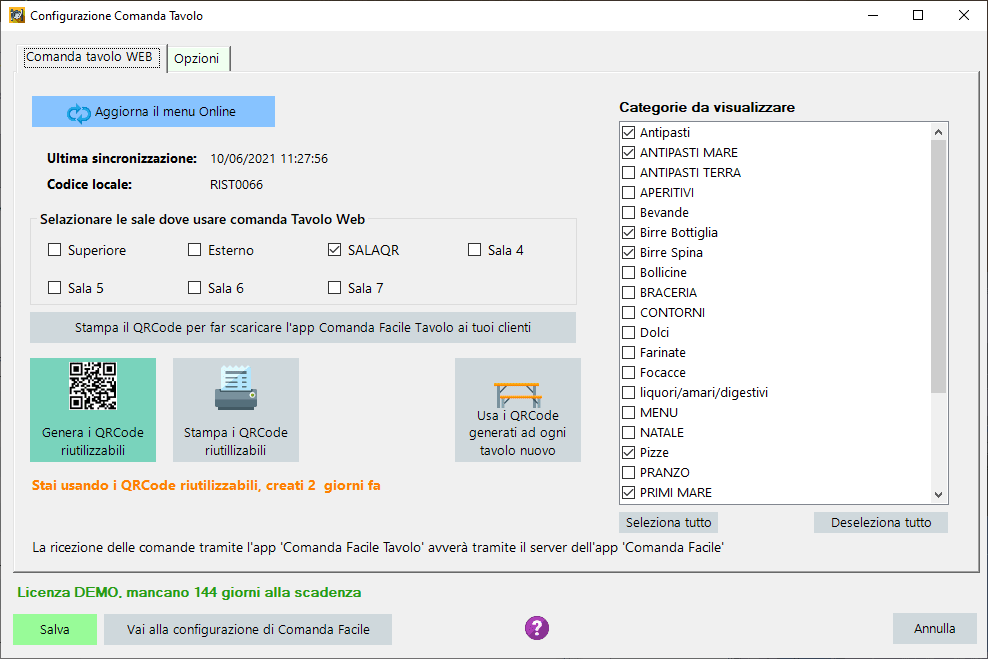Image resolution: width=988 pixels, height=659 pixels.
Task: Click the last sync timestamp 10/06/2021 11:27:56
Action: click(269, 159)
